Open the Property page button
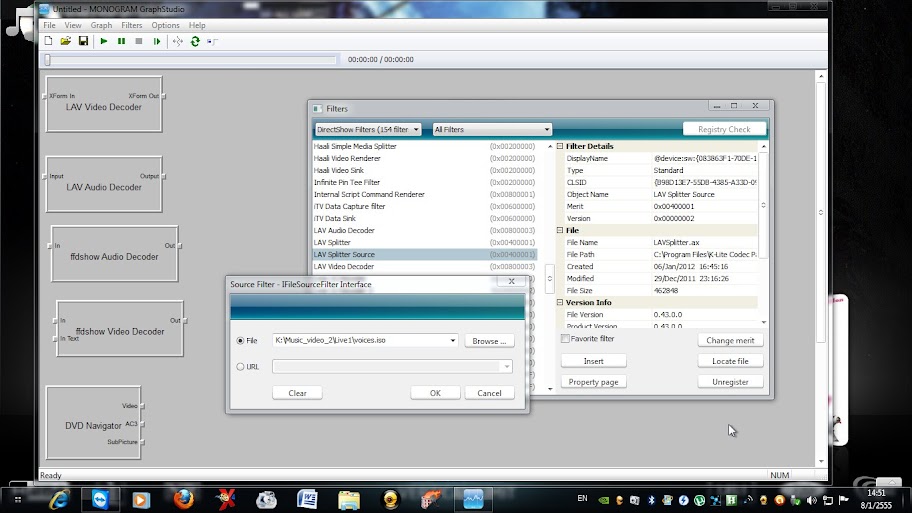The width and height of the screenshot is (912, 513). point(594,382)
